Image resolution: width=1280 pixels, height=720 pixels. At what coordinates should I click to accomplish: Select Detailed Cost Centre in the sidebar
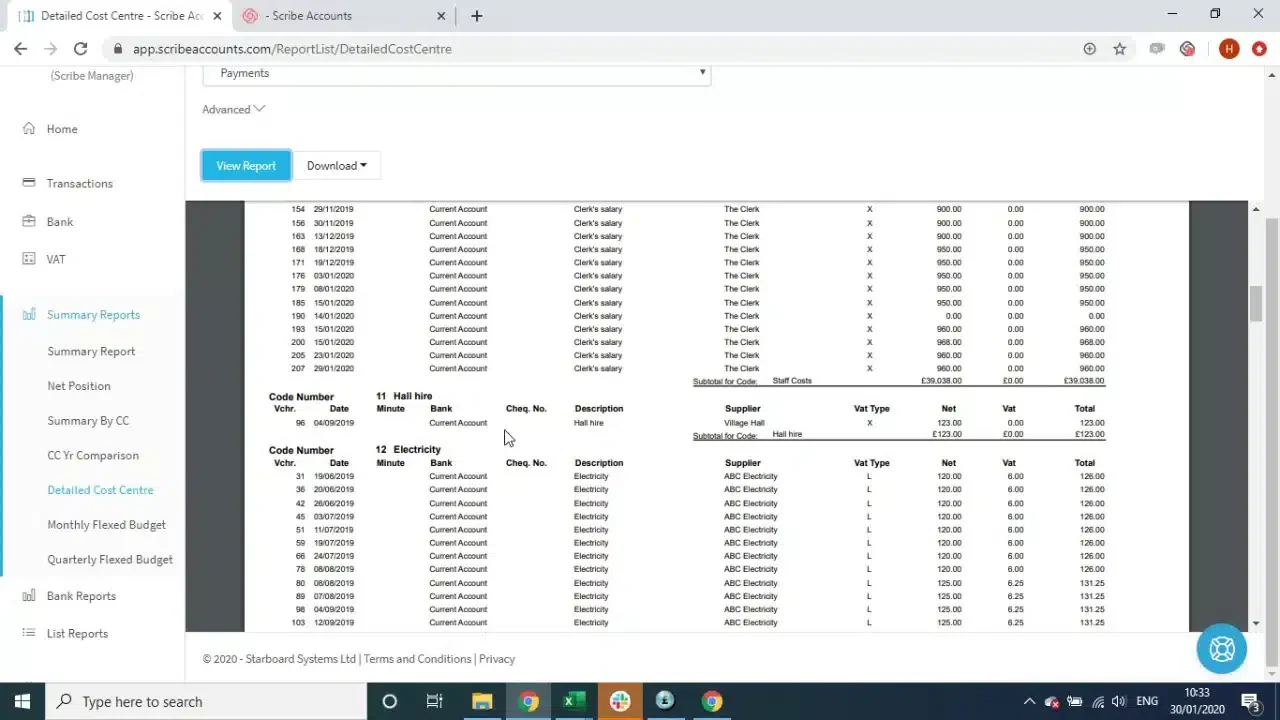100,490
